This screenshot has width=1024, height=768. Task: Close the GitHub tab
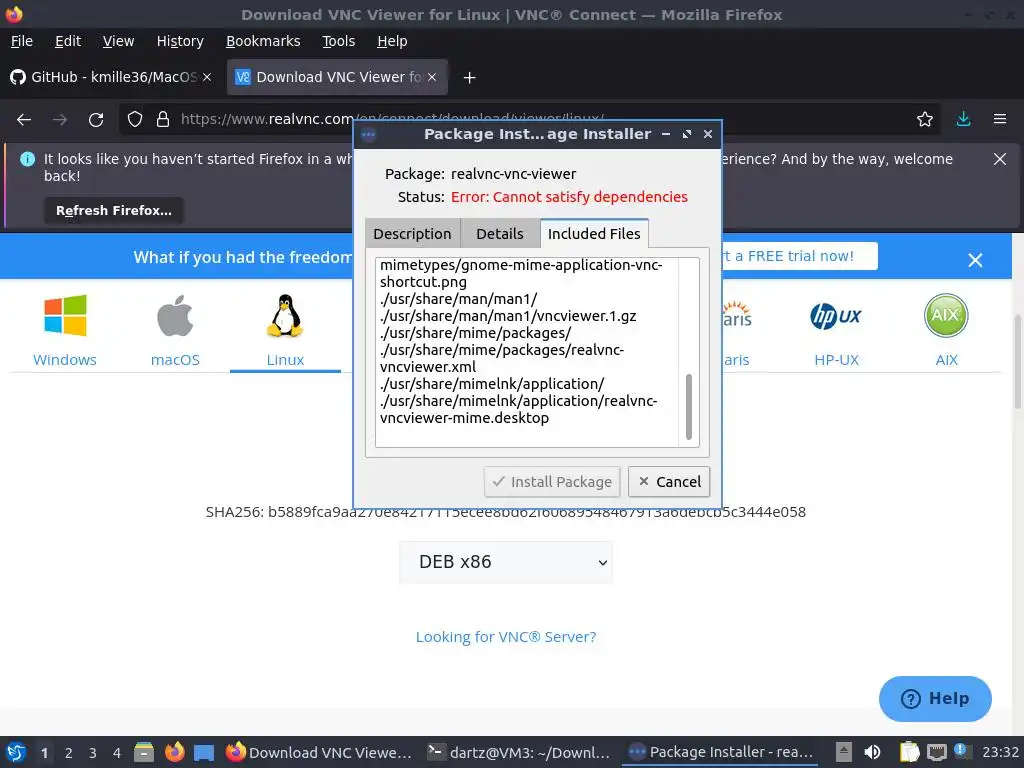207,77
